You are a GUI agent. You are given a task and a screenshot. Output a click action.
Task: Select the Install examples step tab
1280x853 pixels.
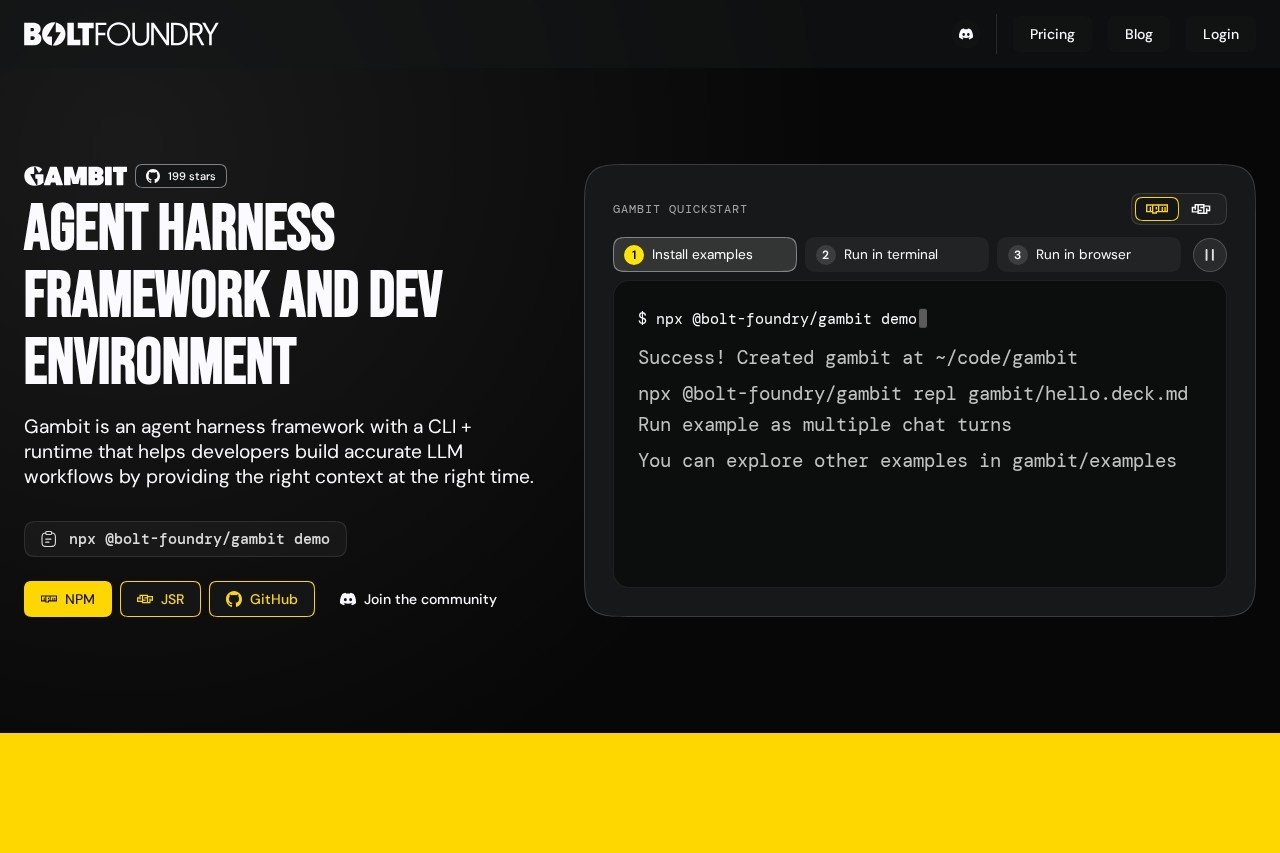coord(704,255)
